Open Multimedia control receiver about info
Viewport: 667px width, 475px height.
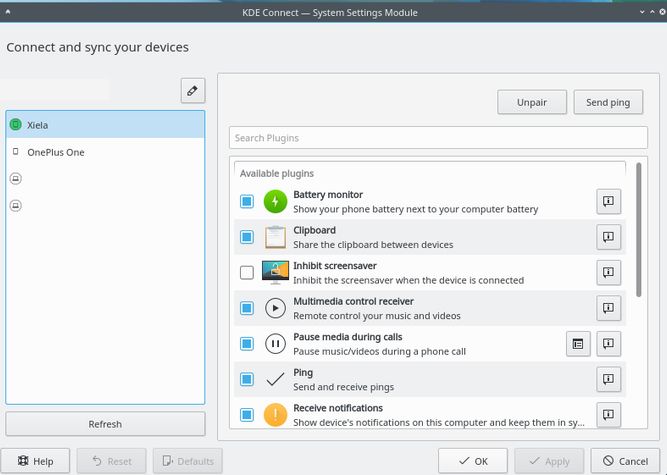click(608, 308)
